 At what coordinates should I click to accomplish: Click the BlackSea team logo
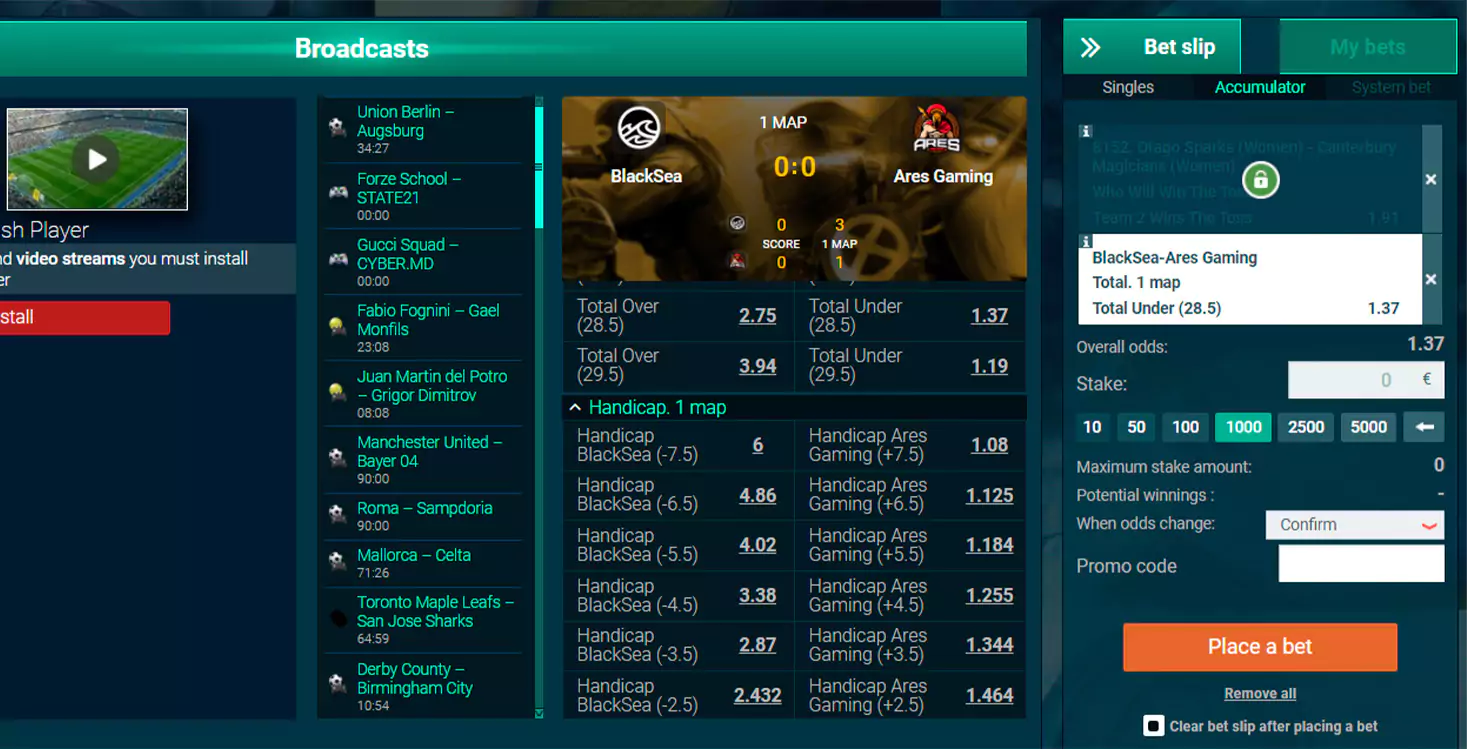click(638, 128)
